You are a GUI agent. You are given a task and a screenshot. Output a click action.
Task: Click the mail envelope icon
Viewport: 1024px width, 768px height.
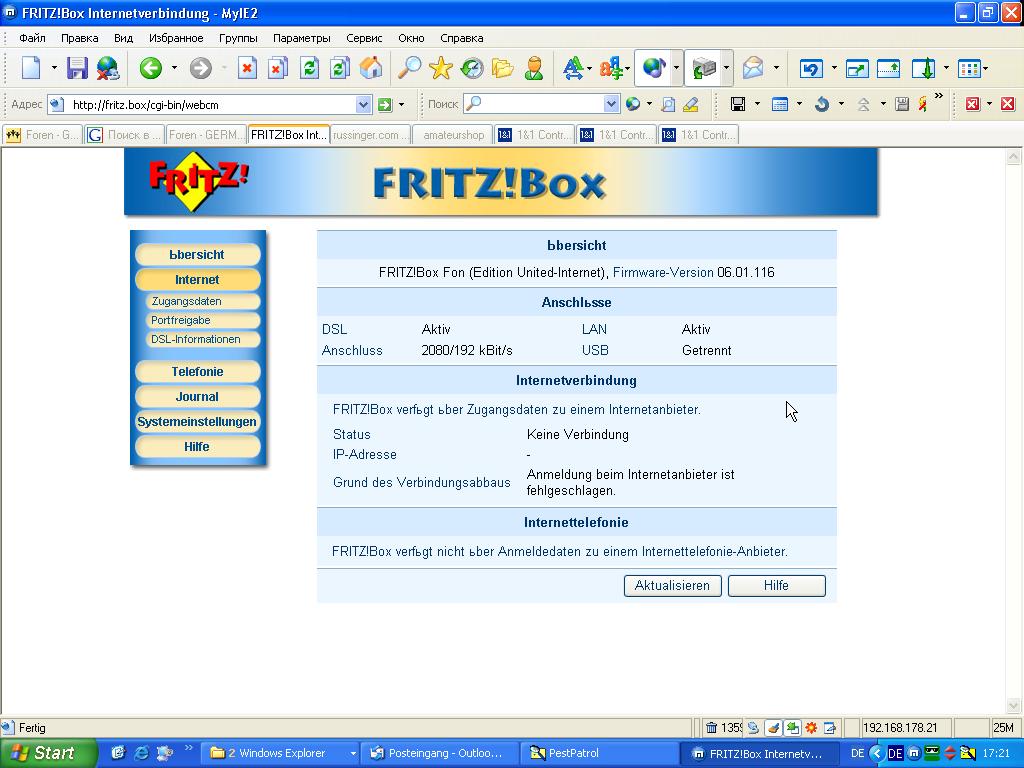click(753, 67)
